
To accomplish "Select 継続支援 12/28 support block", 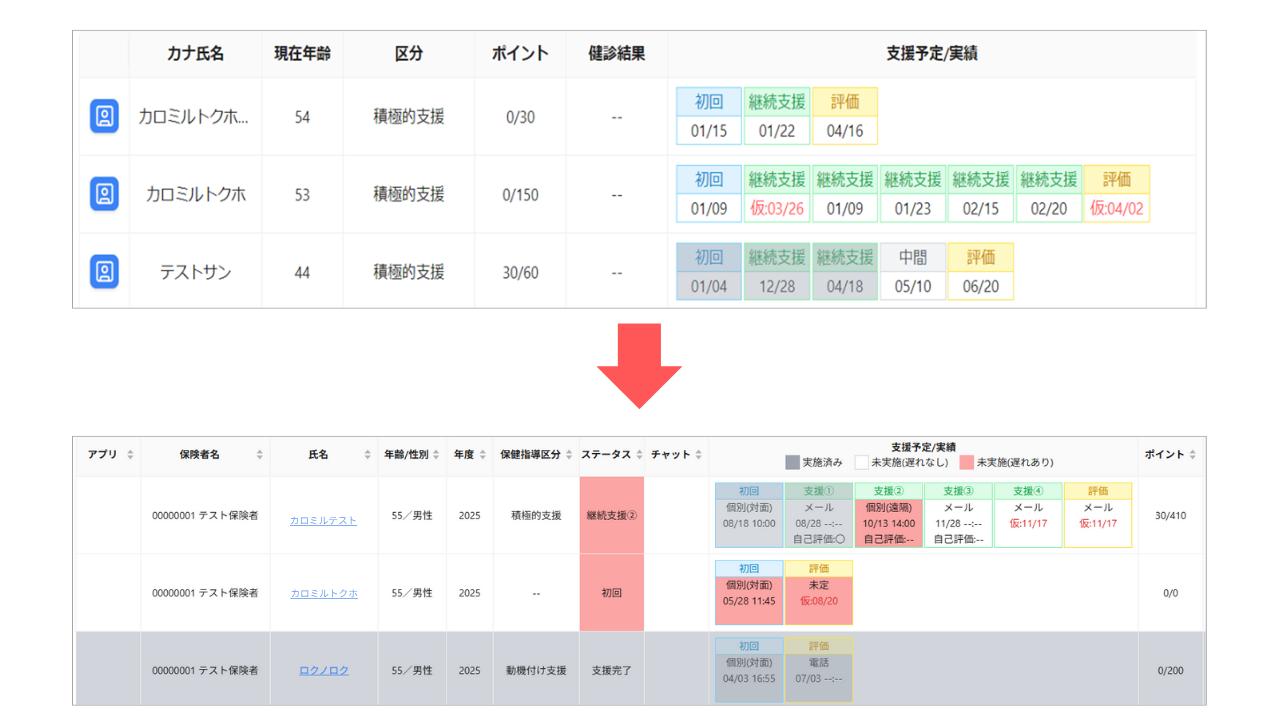I will tap(777, 271).
